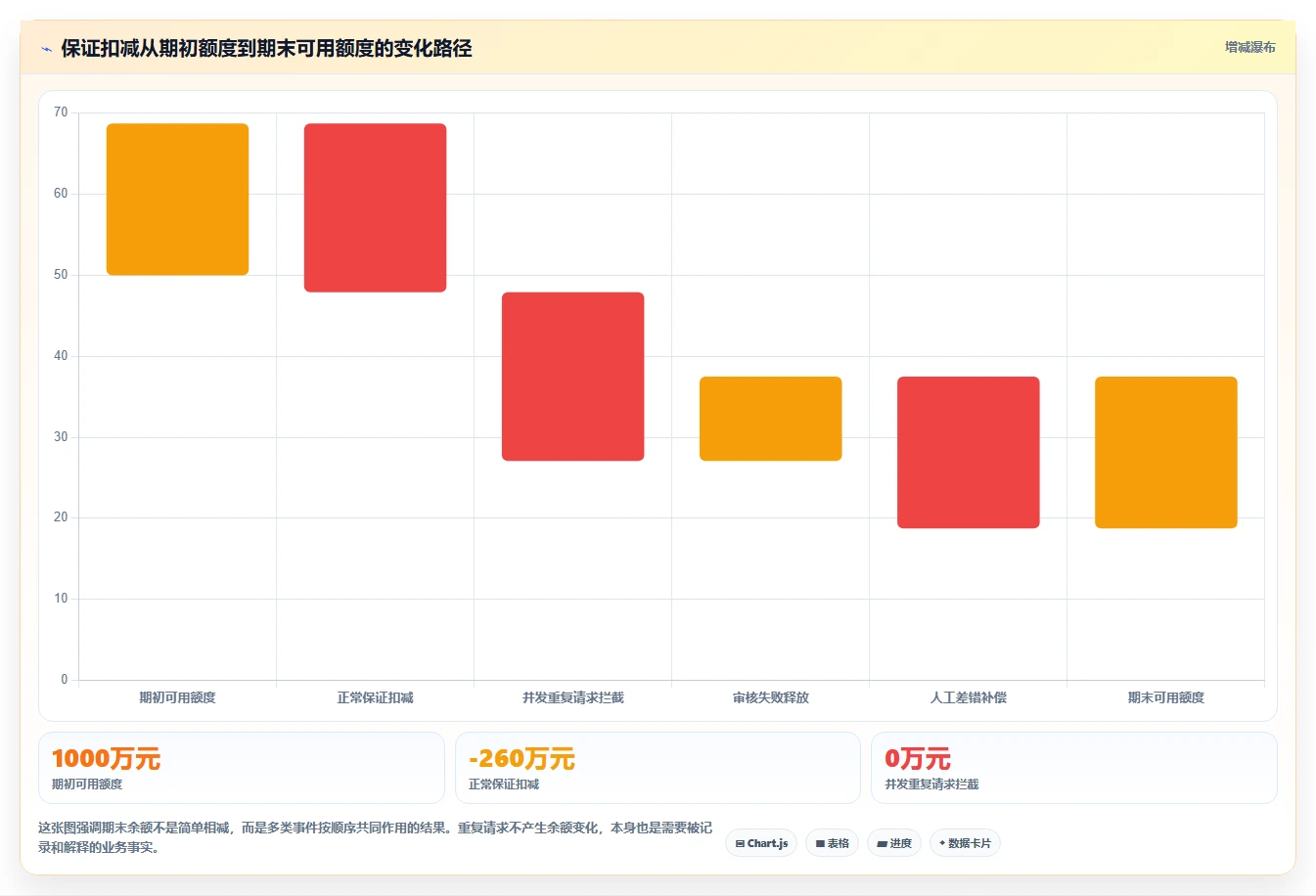Screen dimensions: 1316x896
Task: Click the orange 期末可用额度 bar
Action: point(1165,453)
